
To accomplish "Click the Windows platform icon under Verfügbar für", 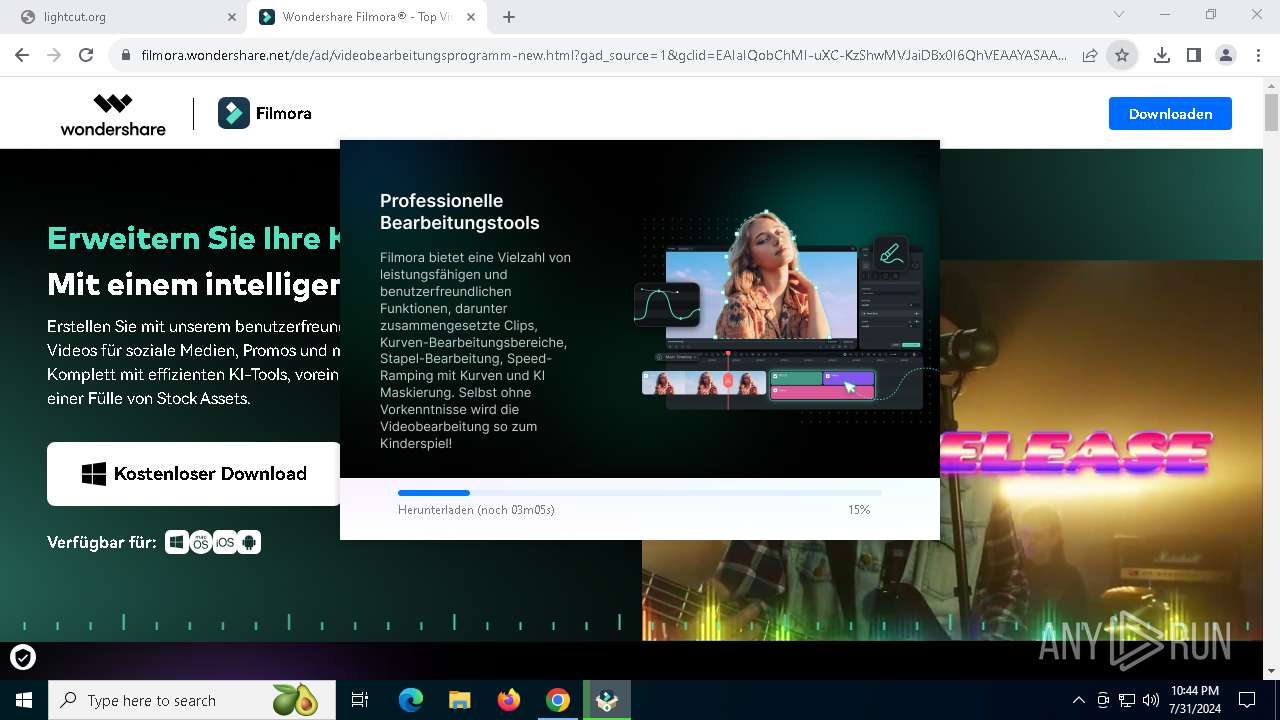I will click(x=177, y=542).
